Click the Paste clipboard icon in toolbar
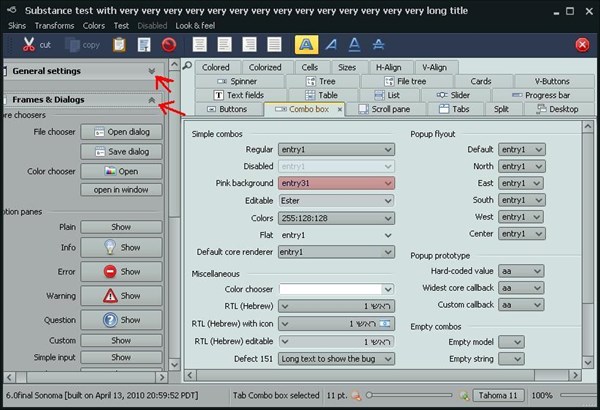This screenshot has height=410, width=600. [x=119, y=45]
